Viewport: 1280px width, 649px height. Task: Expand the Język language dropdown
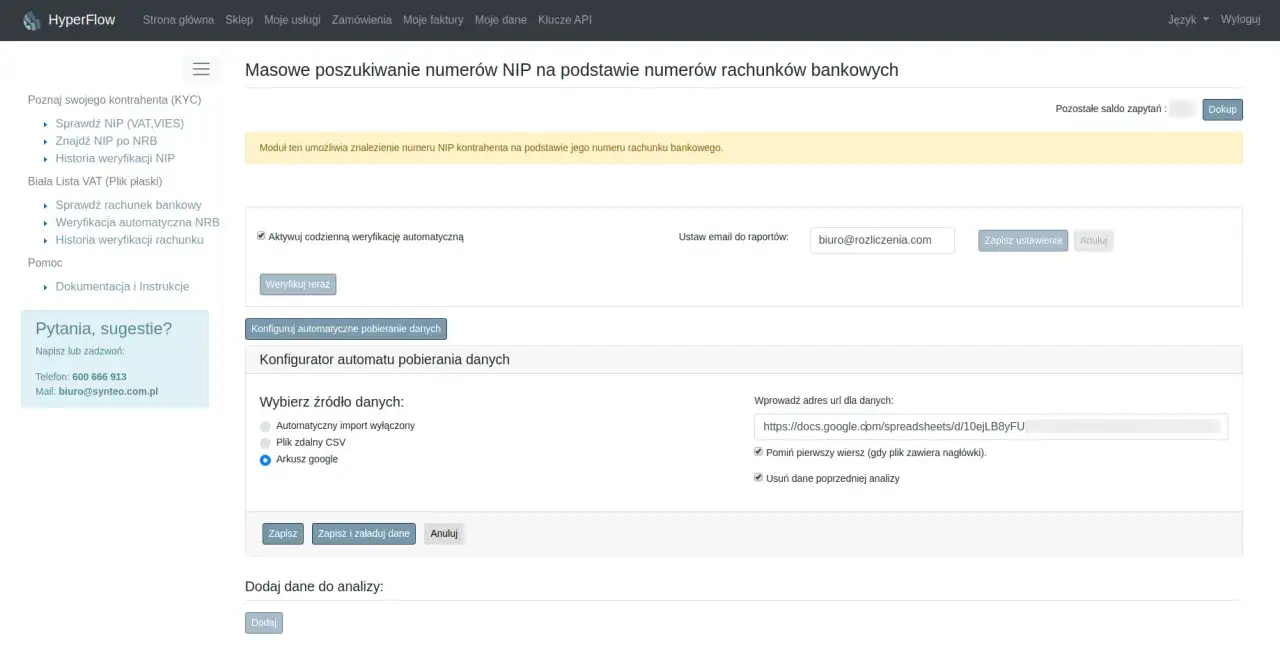point(1188,20)
